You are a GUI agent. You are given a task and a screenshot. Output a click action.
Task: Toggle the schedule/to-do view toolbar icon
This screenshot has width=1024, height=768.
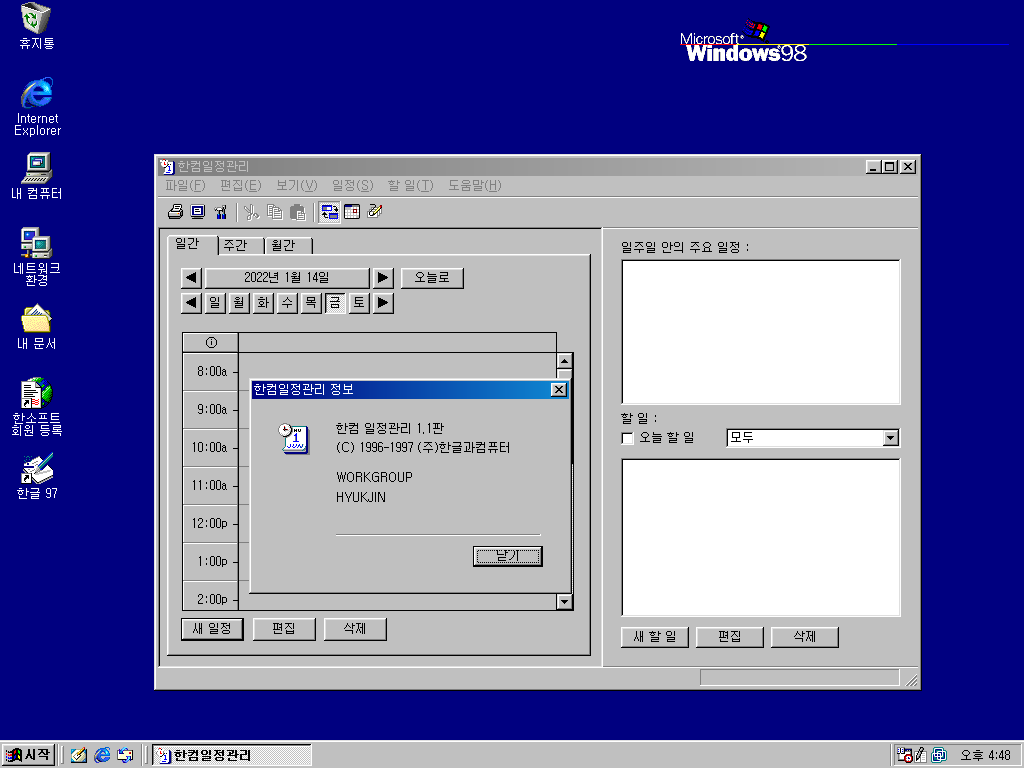[329, 212]
